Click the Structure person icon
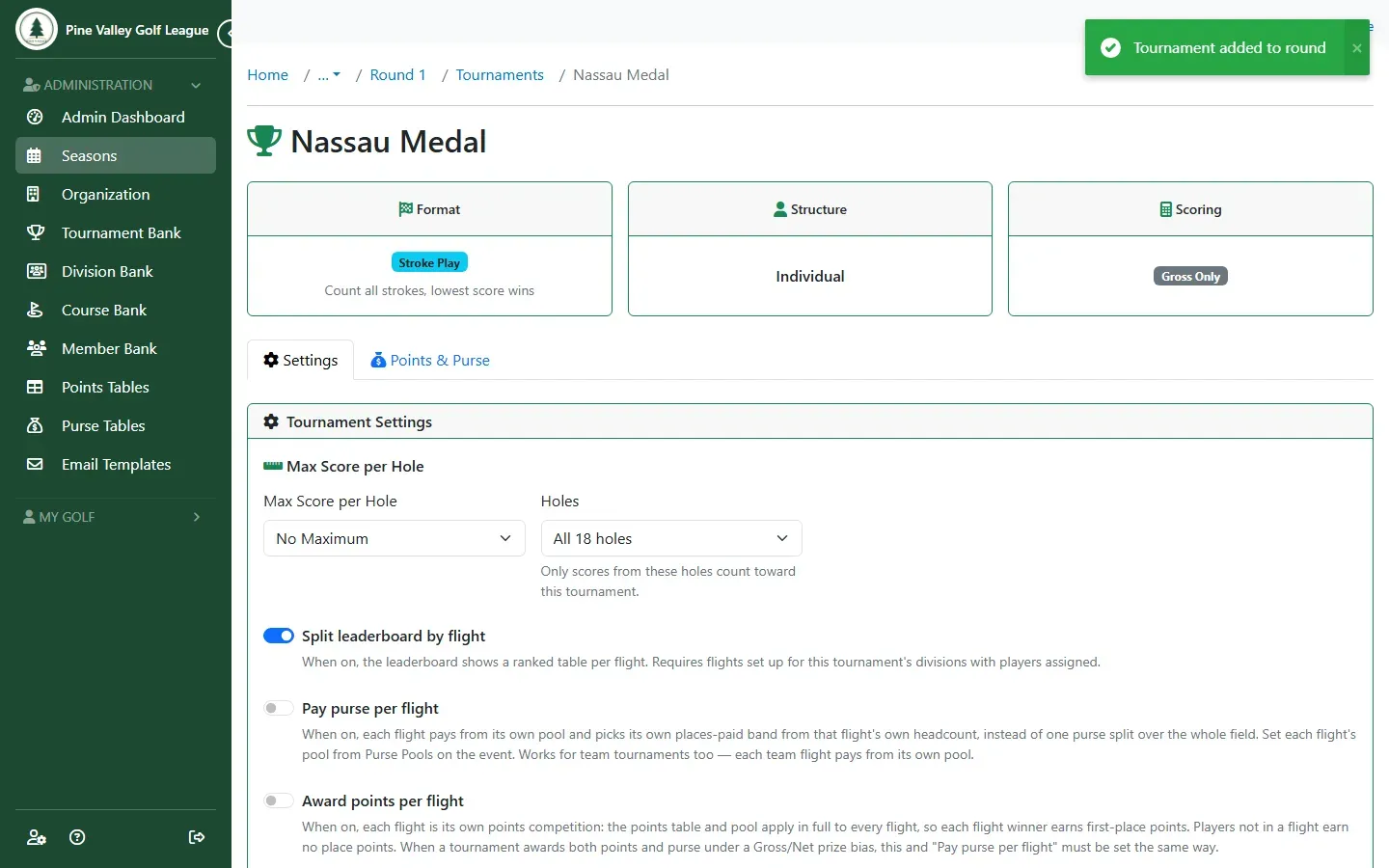Screen dimensions: 1389x868 [780, 209]
